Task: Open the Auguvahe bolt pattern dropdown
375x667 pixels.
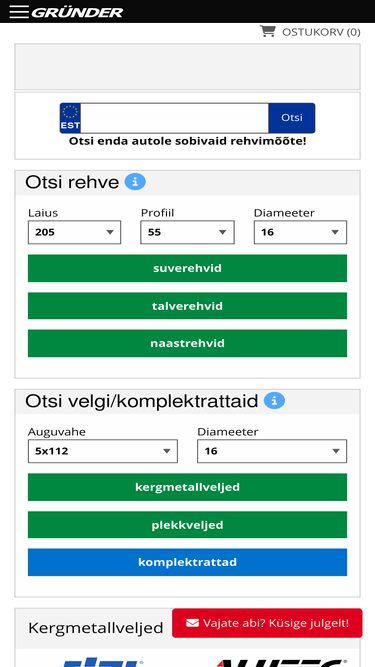Action: point(102,451)
